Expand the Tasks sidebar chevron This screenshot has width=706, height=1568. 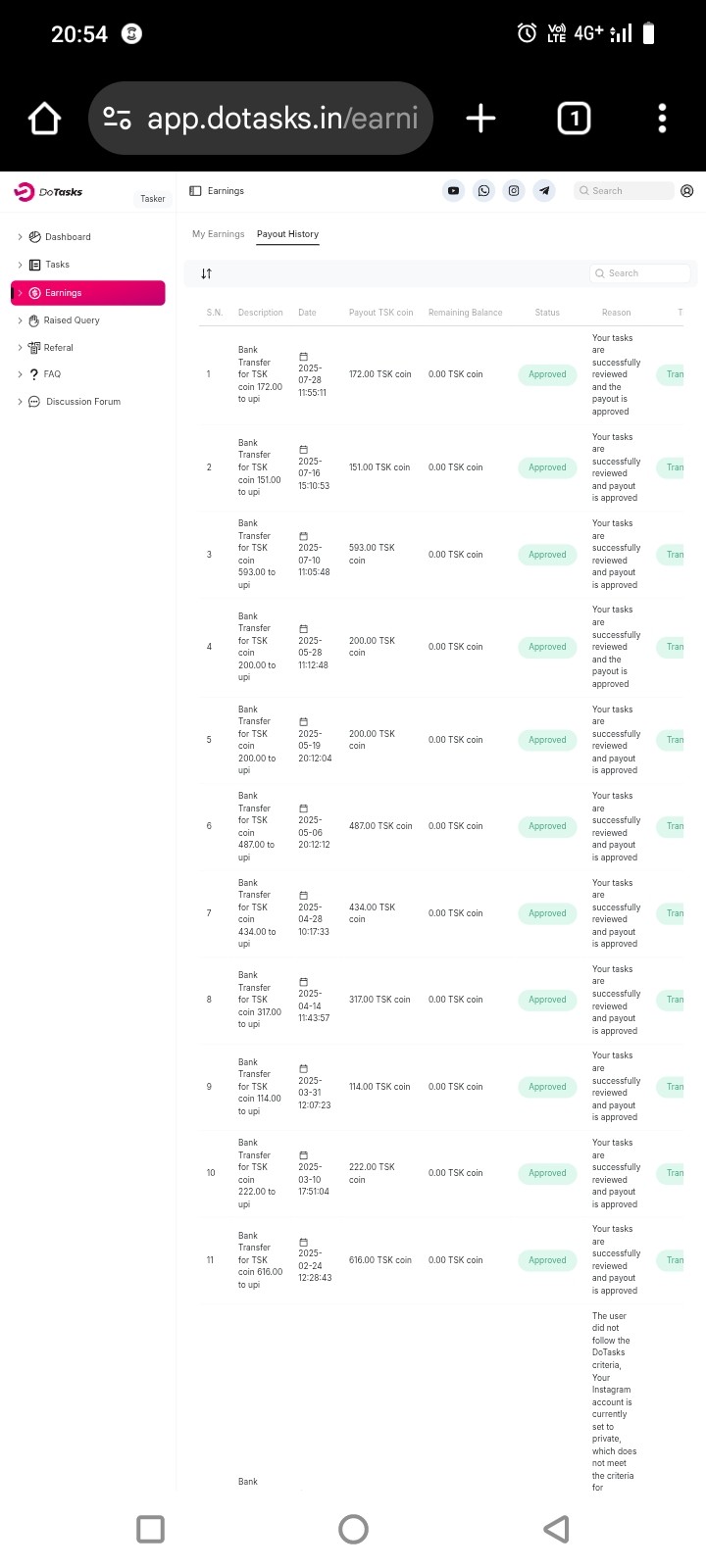point(20,265)
